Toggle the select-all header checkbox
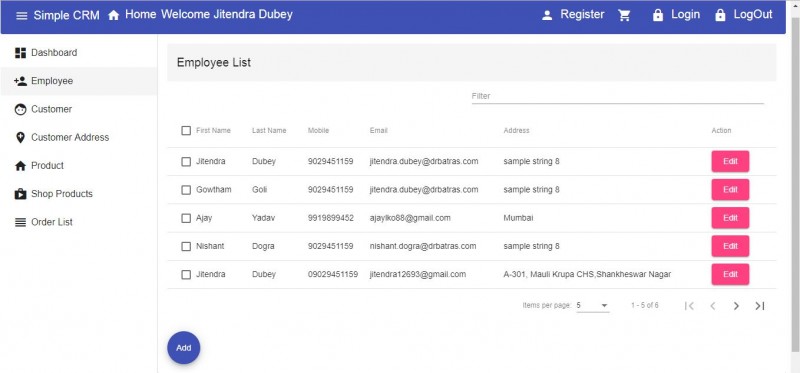 click(x=186, y=131)
